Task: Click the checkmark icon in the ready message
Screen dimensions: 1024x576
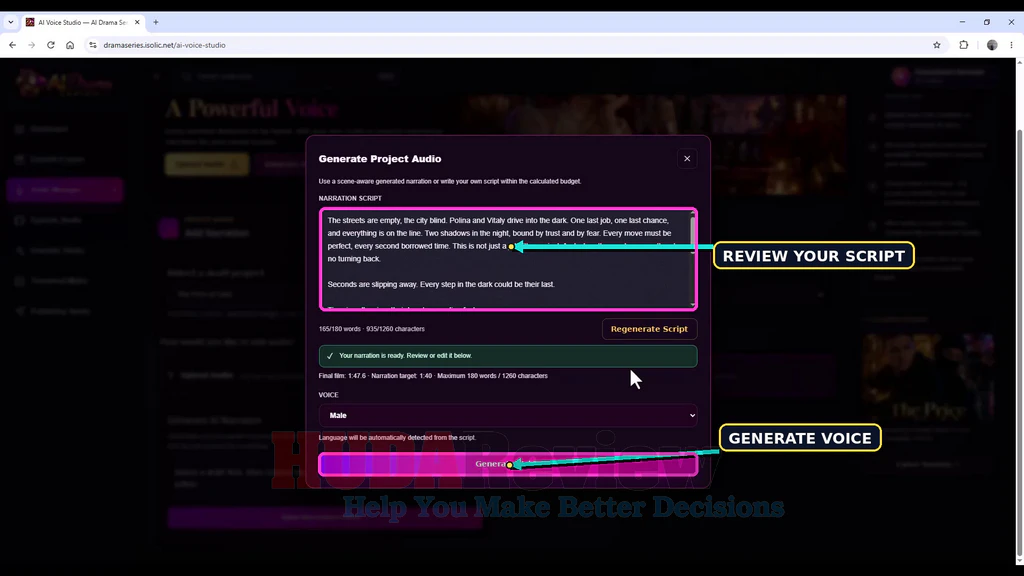Action: click(x=330, y=356)
